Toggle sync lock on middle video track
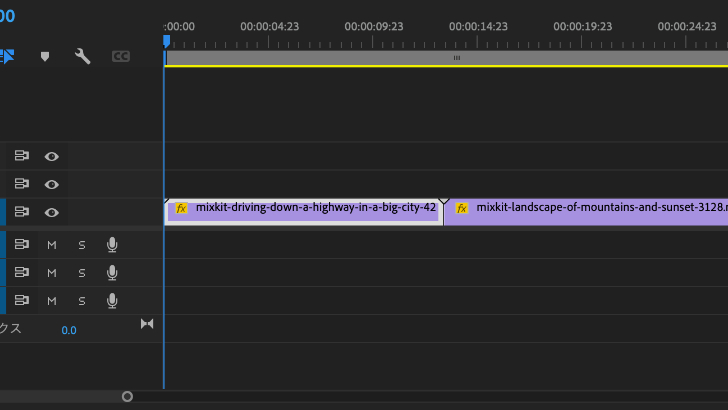 (x=21, y=184)
